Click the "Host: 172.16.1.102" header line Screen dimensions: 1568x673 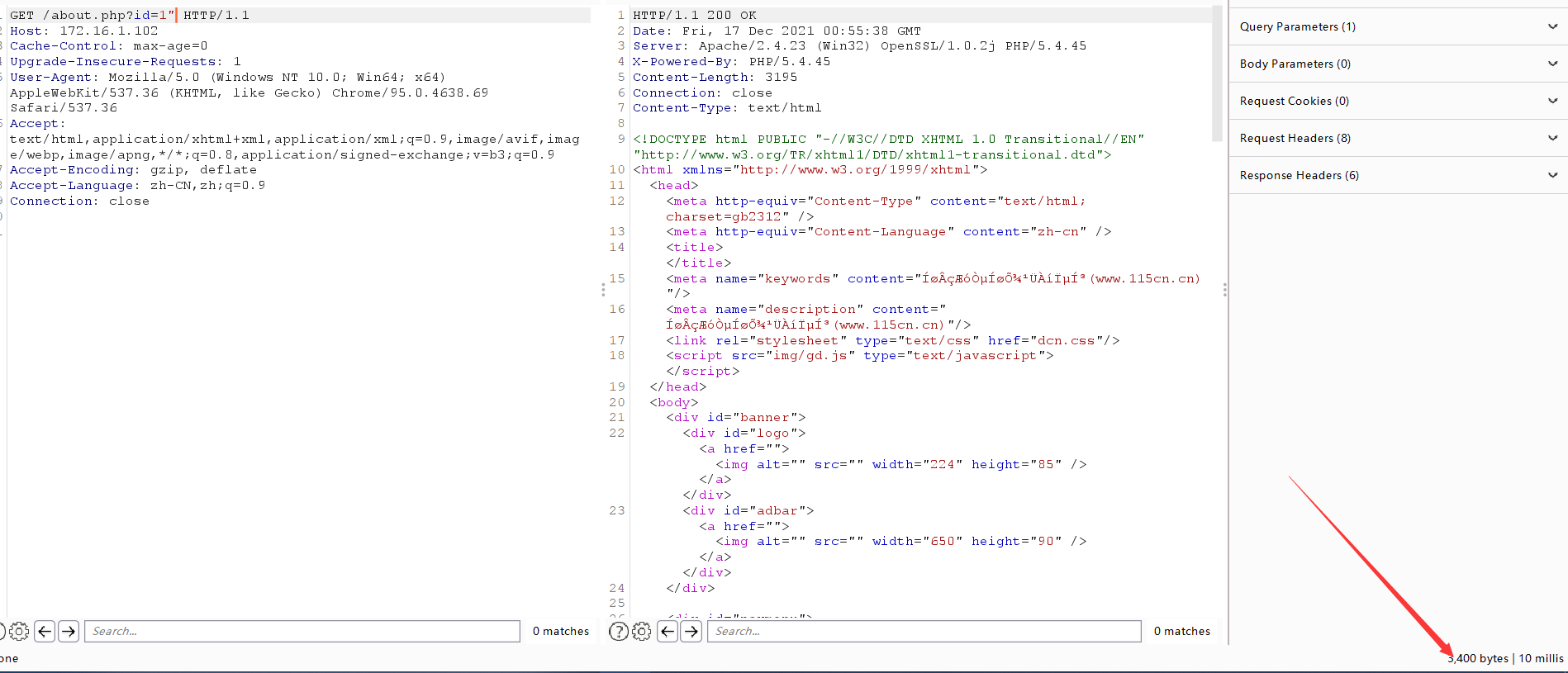[83, 31]
